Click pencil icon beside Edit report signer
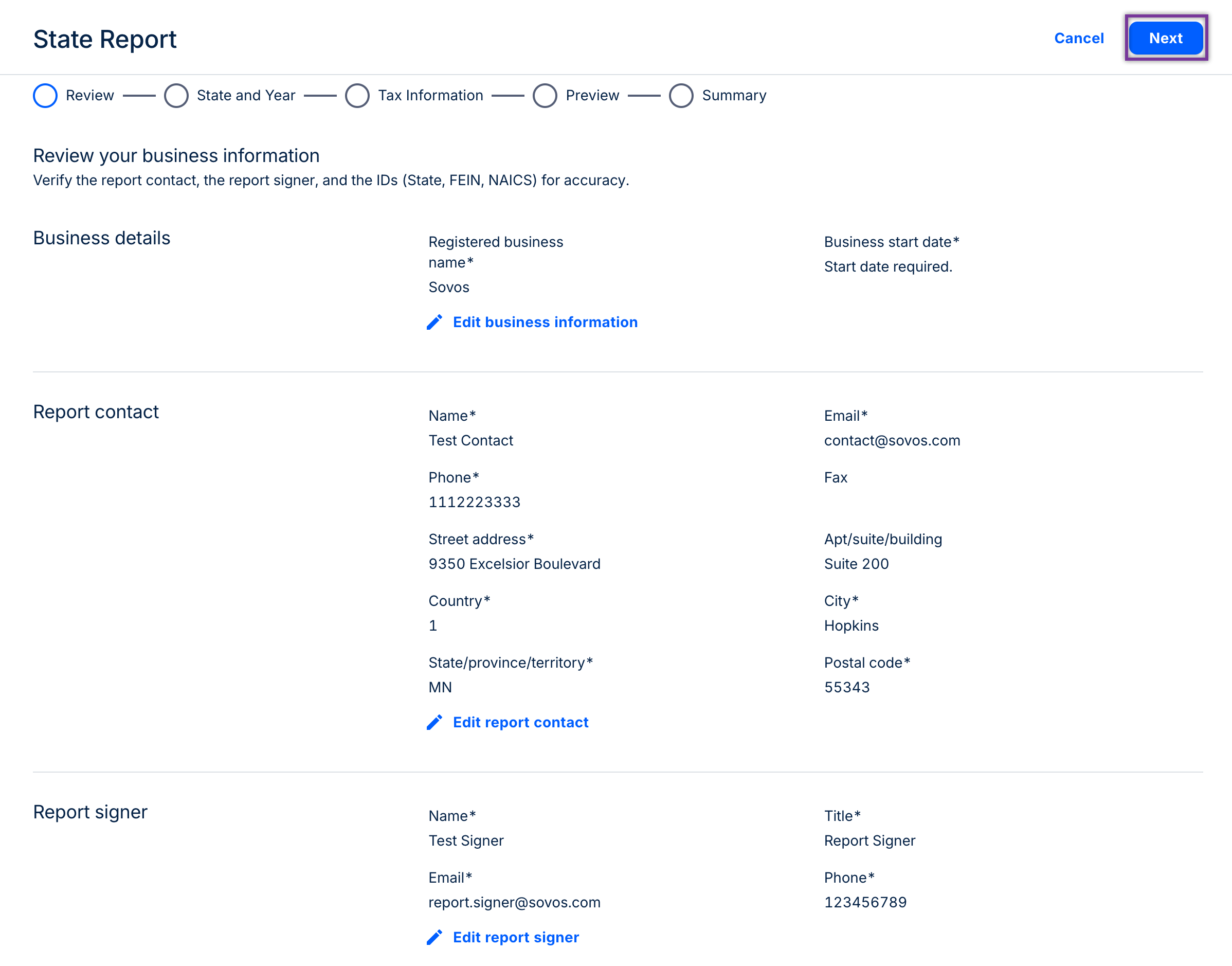 [434, 937]
